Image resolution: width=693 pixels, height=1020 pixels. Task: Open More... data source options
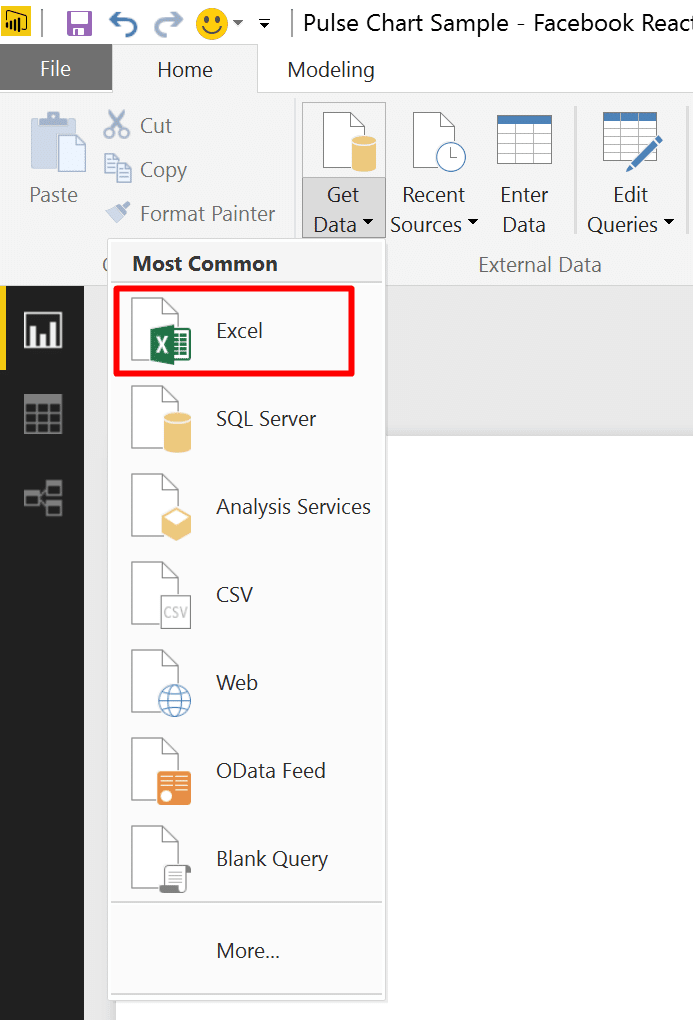coord(247,950)
